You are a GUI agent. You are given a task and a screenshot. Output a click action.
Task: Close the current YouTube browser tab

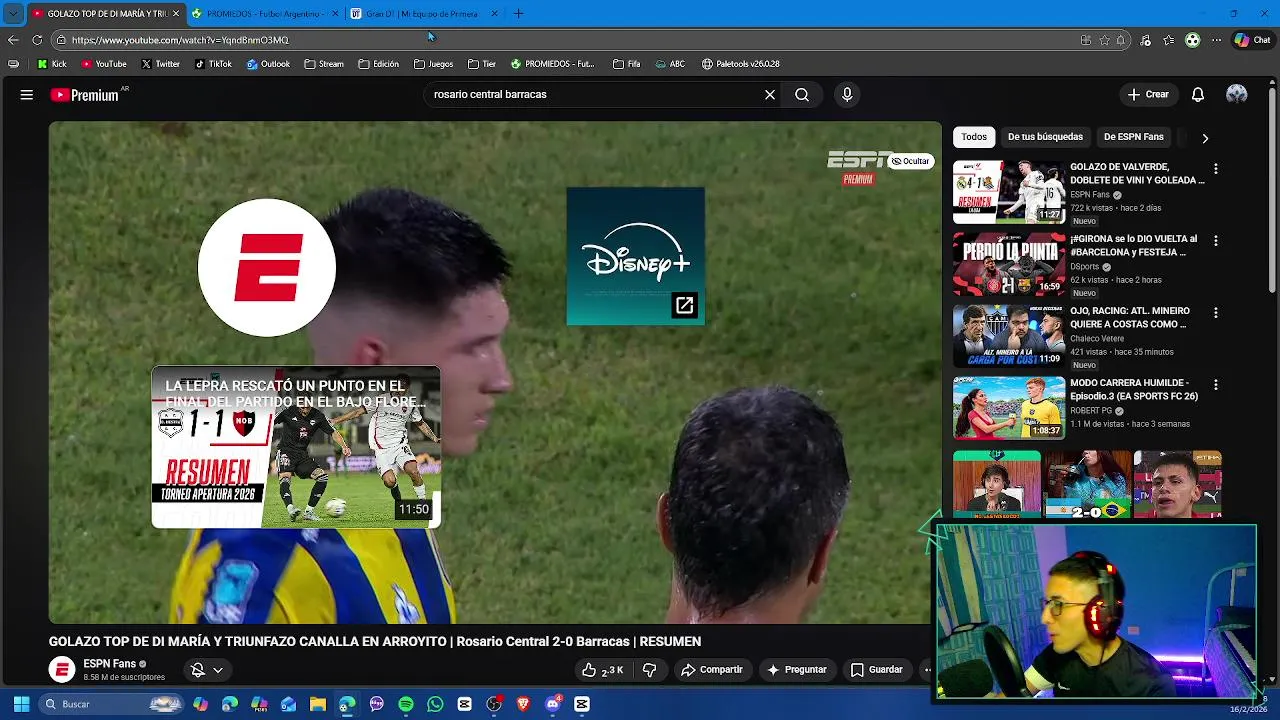176,14
